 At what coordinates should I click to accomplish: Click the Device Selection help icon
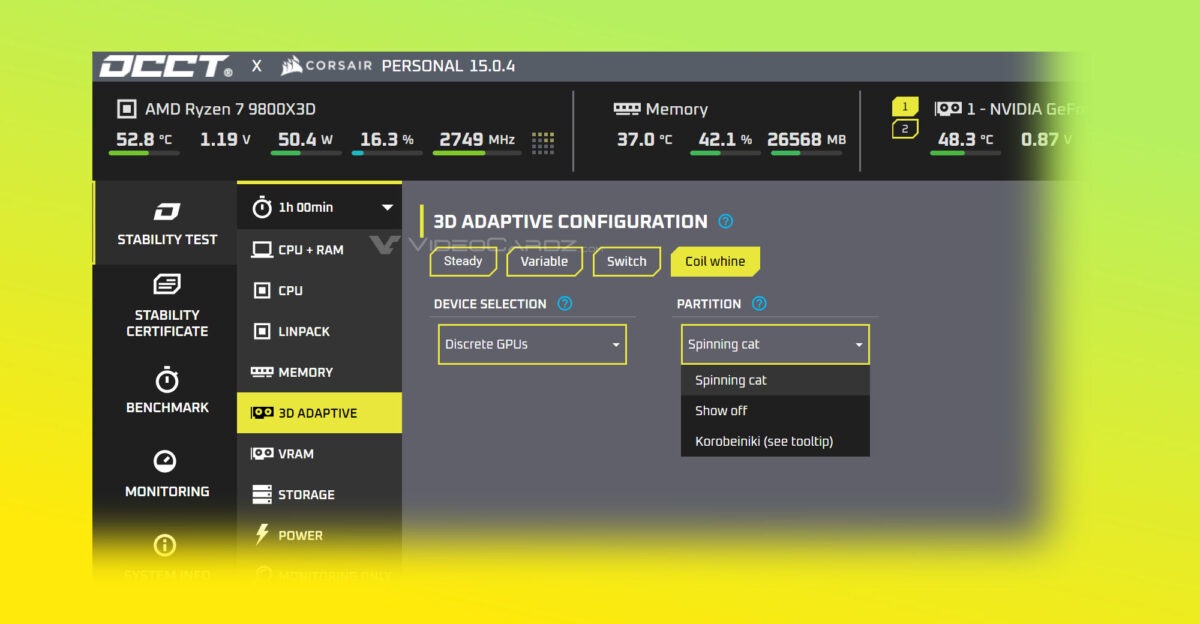click(x=565, y=304)
